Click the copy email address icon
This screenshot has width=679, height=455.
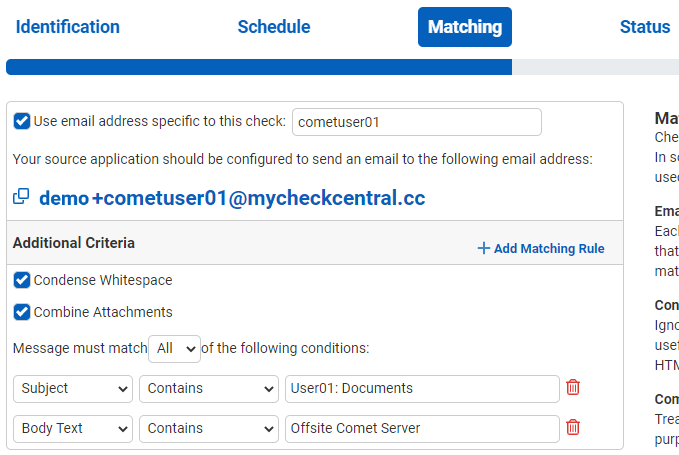coord(21,197)
